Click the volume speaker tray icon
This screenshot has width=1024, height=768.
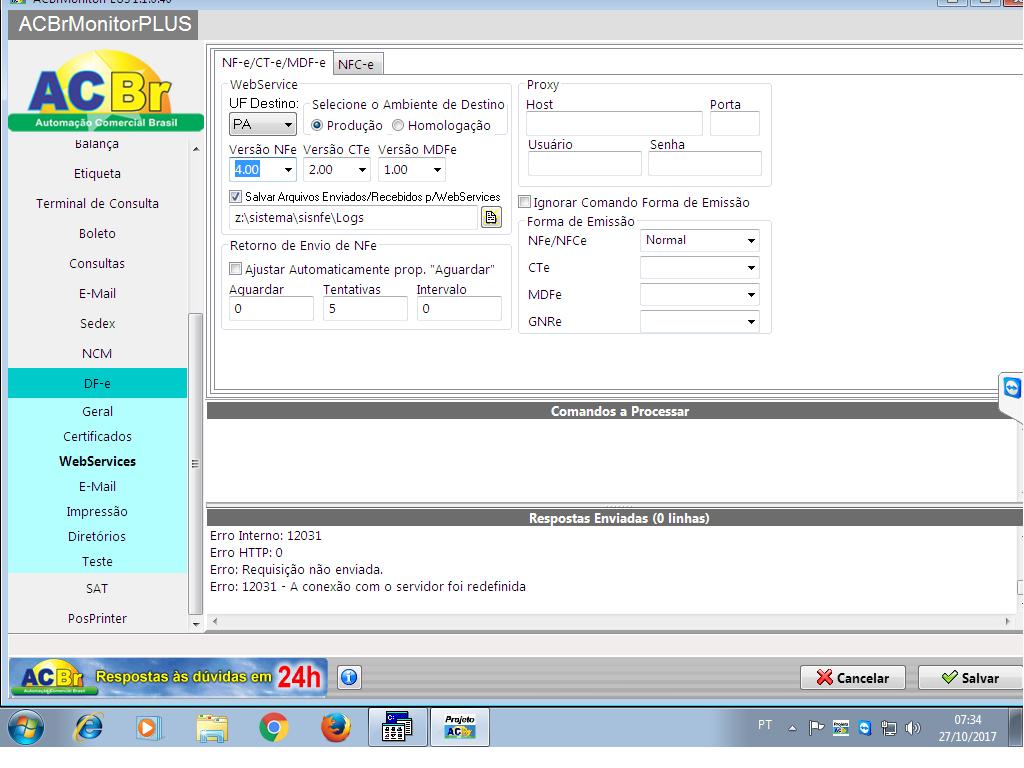(913, 727)
